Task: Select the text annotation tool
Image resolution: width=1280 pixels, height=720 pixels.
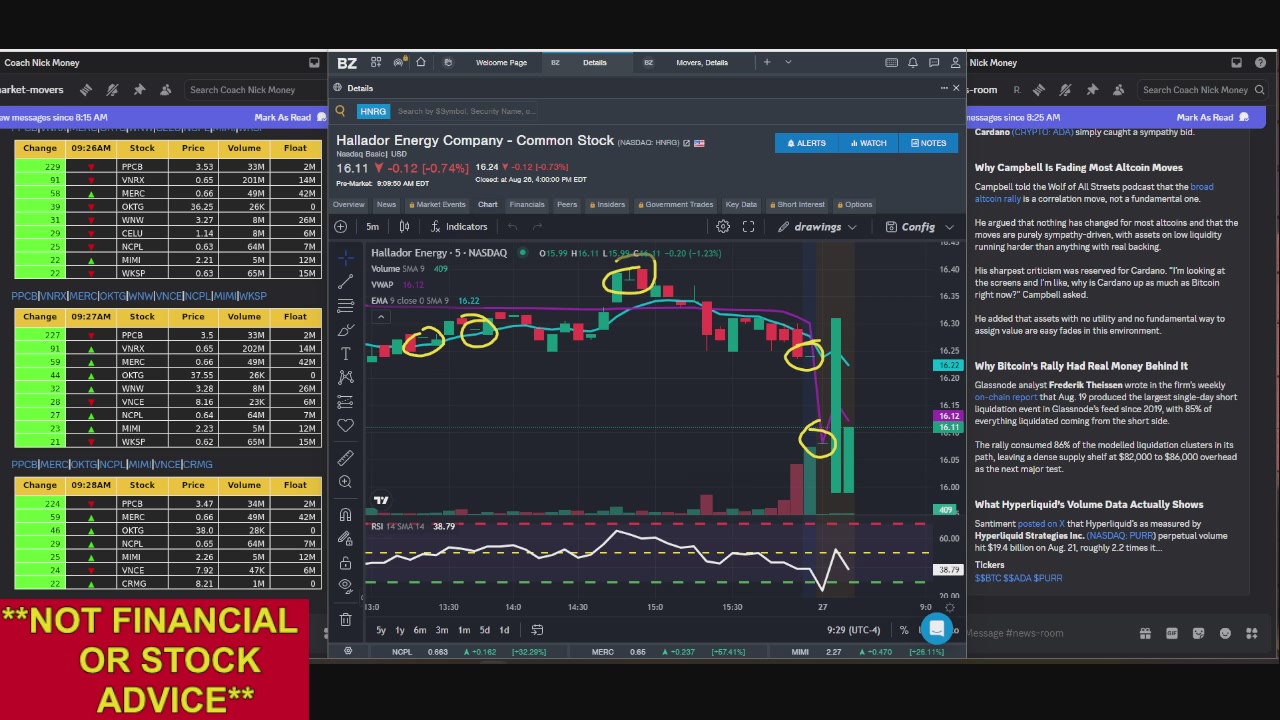Action: click(346, 353)
